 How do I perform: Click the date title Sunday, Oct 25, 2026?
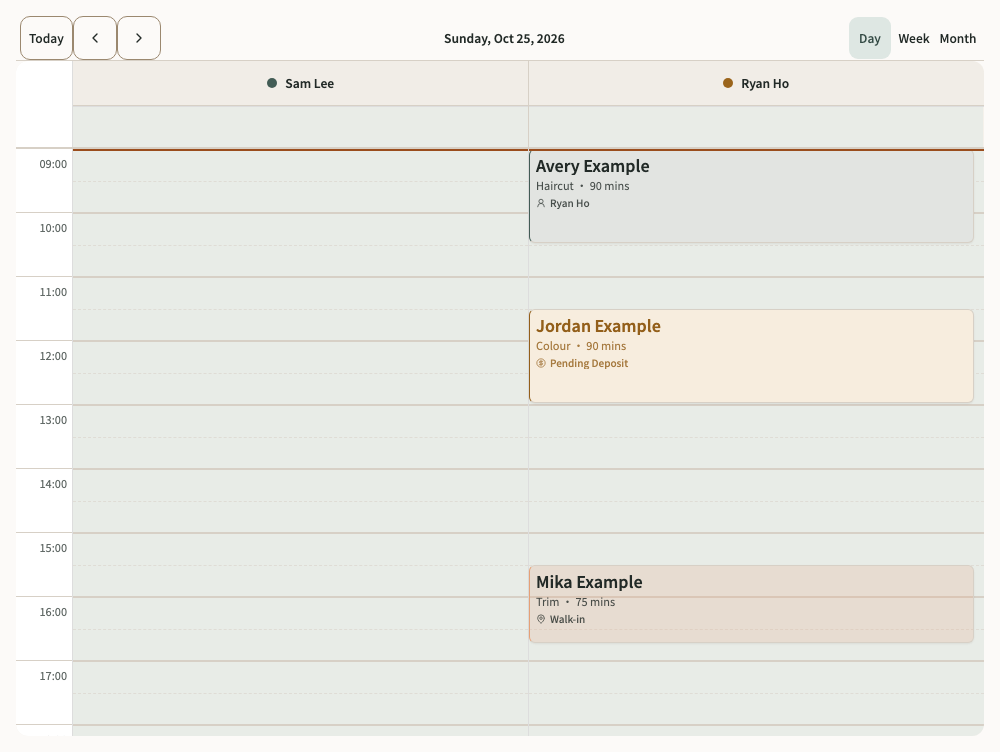[504, 38]
